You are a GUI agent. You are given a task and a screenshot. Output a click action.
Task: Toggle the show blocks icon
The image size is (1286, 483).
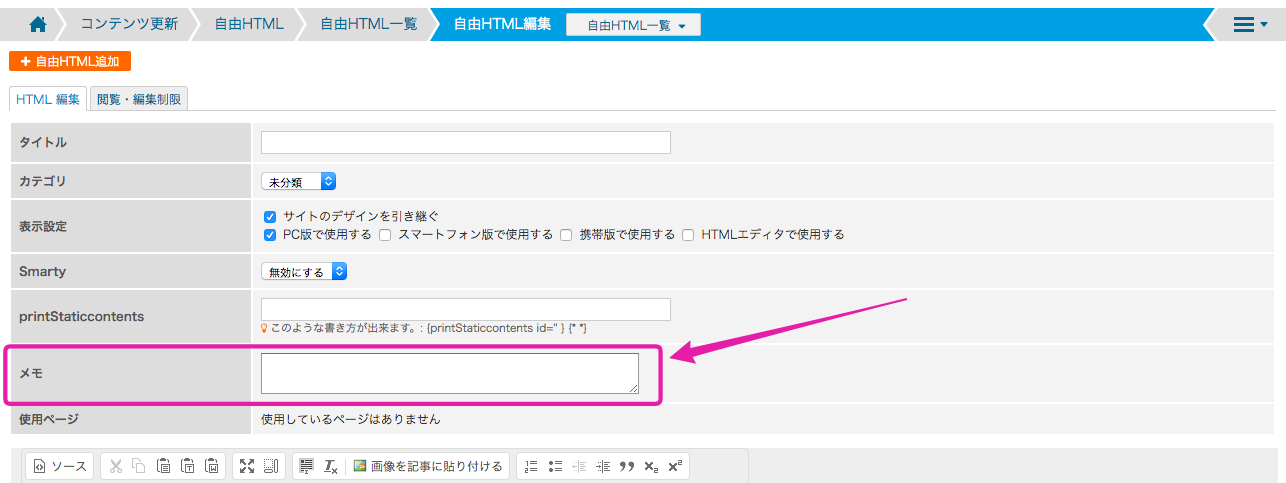[271, 466]
